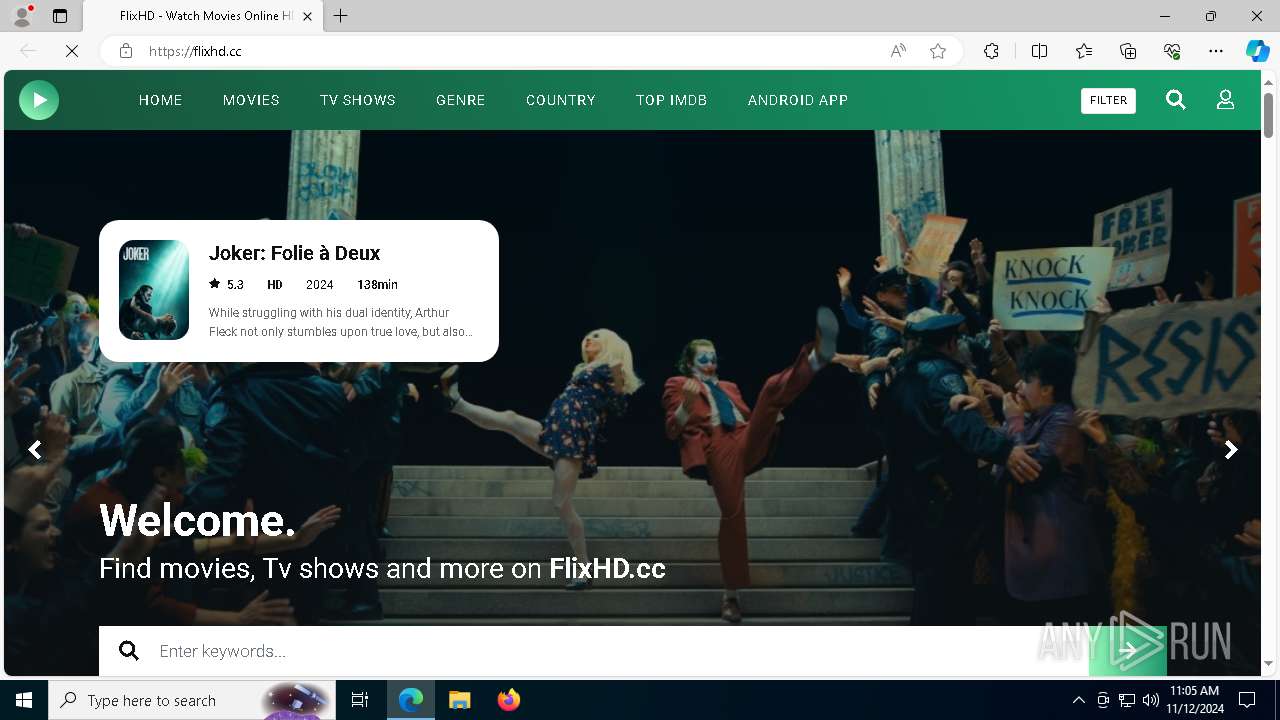Open Read aloud in address bar

pos(898,51)
